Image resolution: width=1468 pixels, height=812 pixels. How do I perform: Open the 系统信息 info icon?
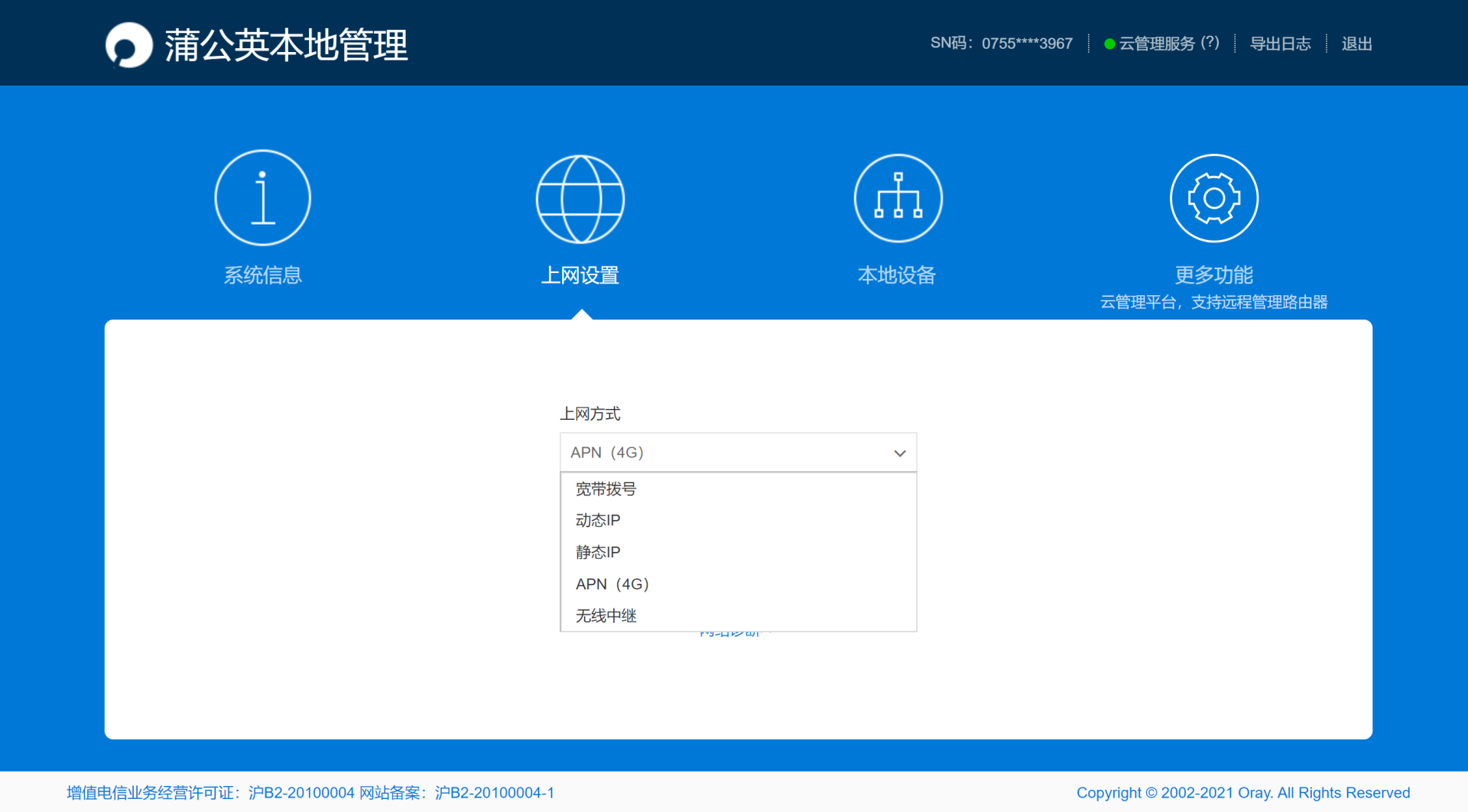(x=262, y=198)
